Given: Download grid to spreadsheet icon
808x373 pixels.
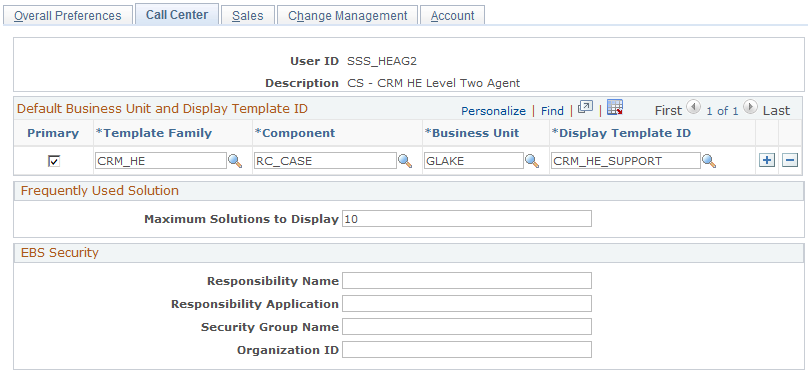Looking at the screenshot, I should (x=615, y=107).
